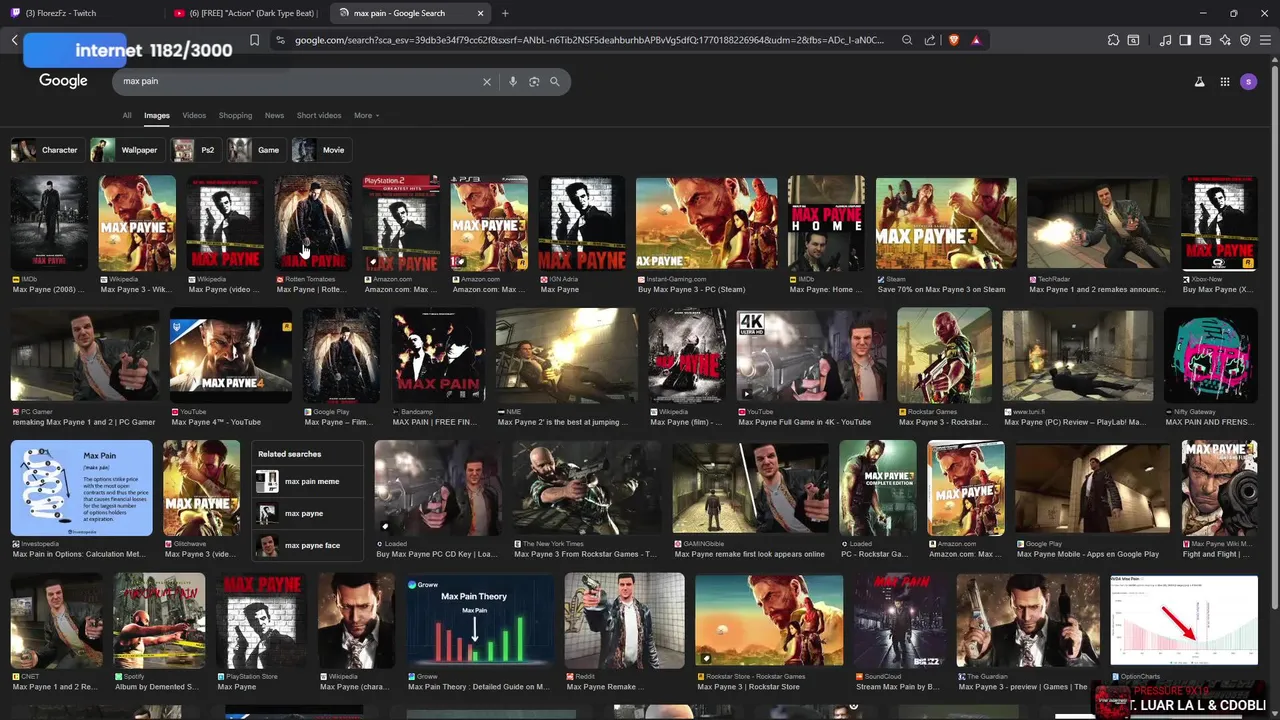The height and width of the screenshot is (720, 1280).
Task: Toggle the browser sidebar panel icon
Action: [1185, 40]
